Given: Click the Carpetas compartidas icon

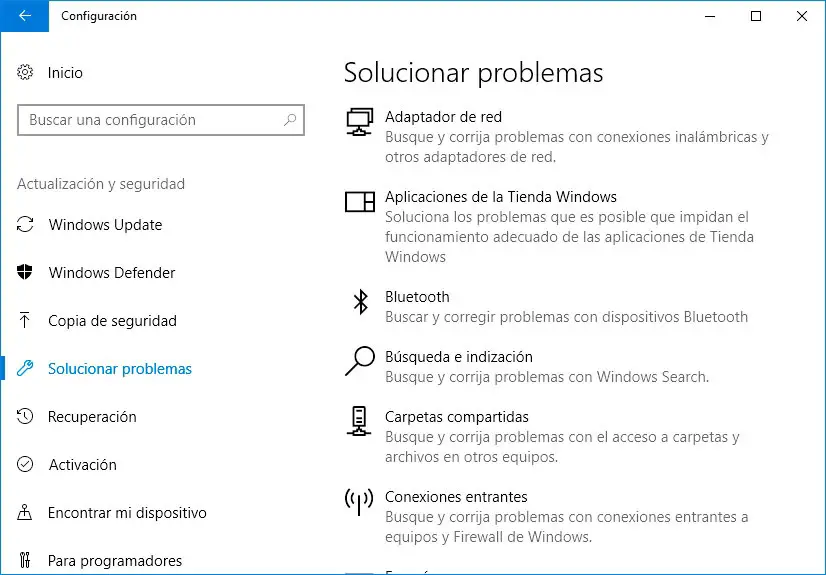Looking at the screenshot, I should [359, 422].
